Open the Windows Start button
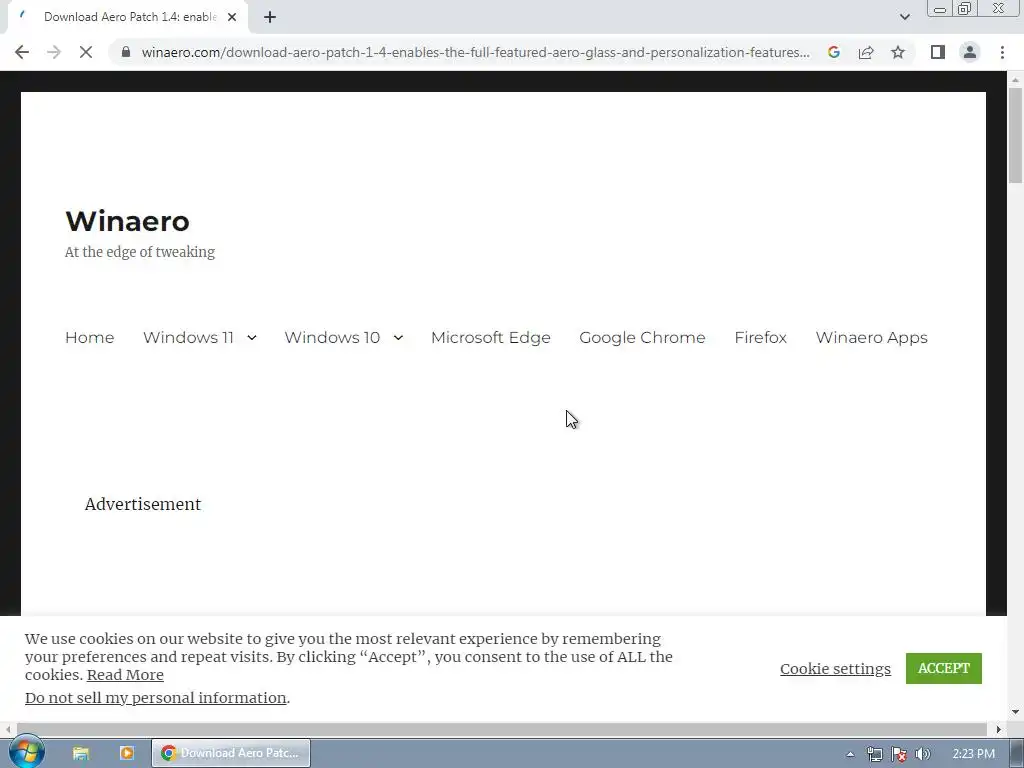 (26, 752)
